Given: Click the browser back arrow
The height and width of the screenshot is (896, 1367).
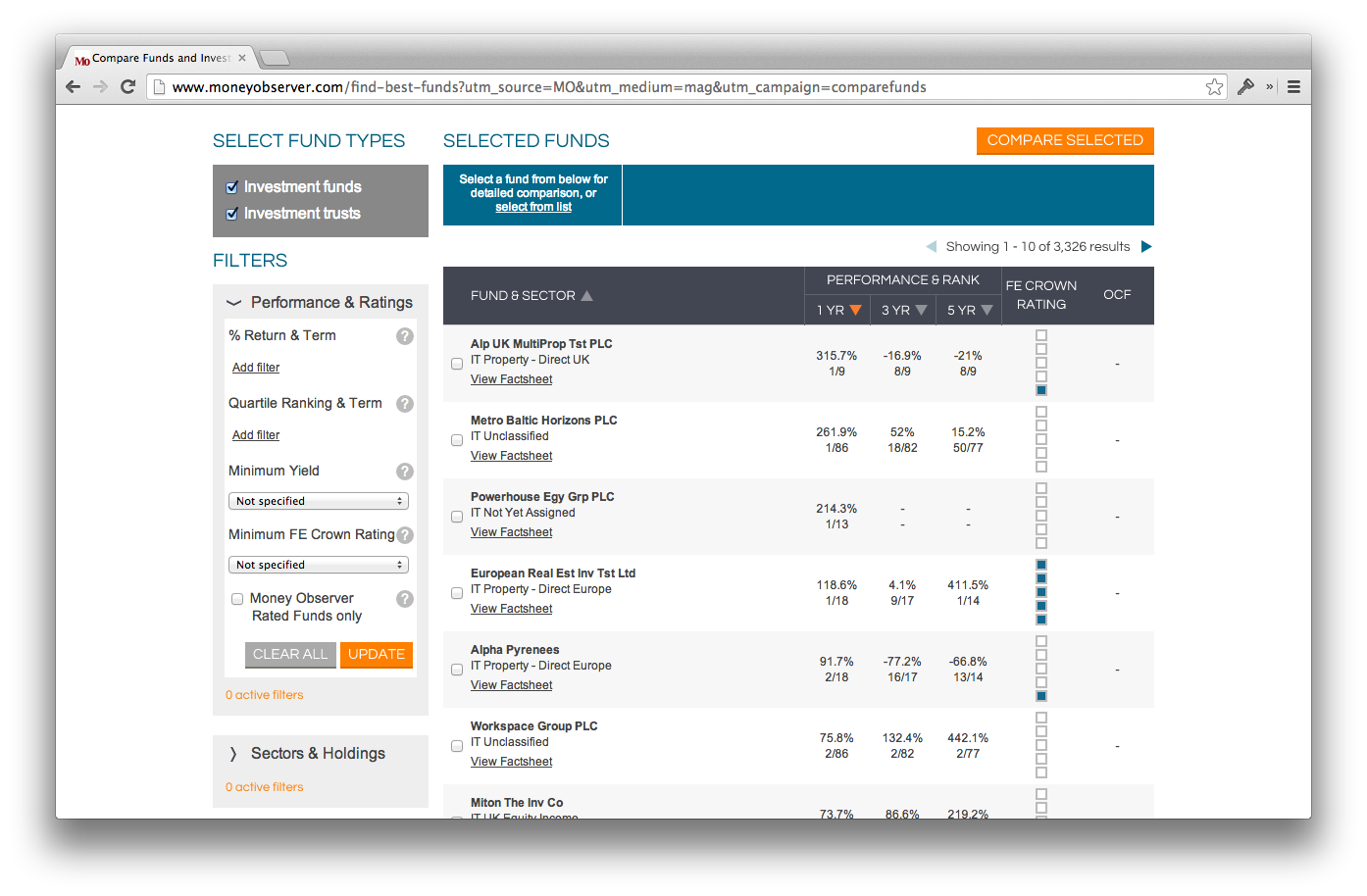Looking at the screenshot, I should (x=74, y=86).
